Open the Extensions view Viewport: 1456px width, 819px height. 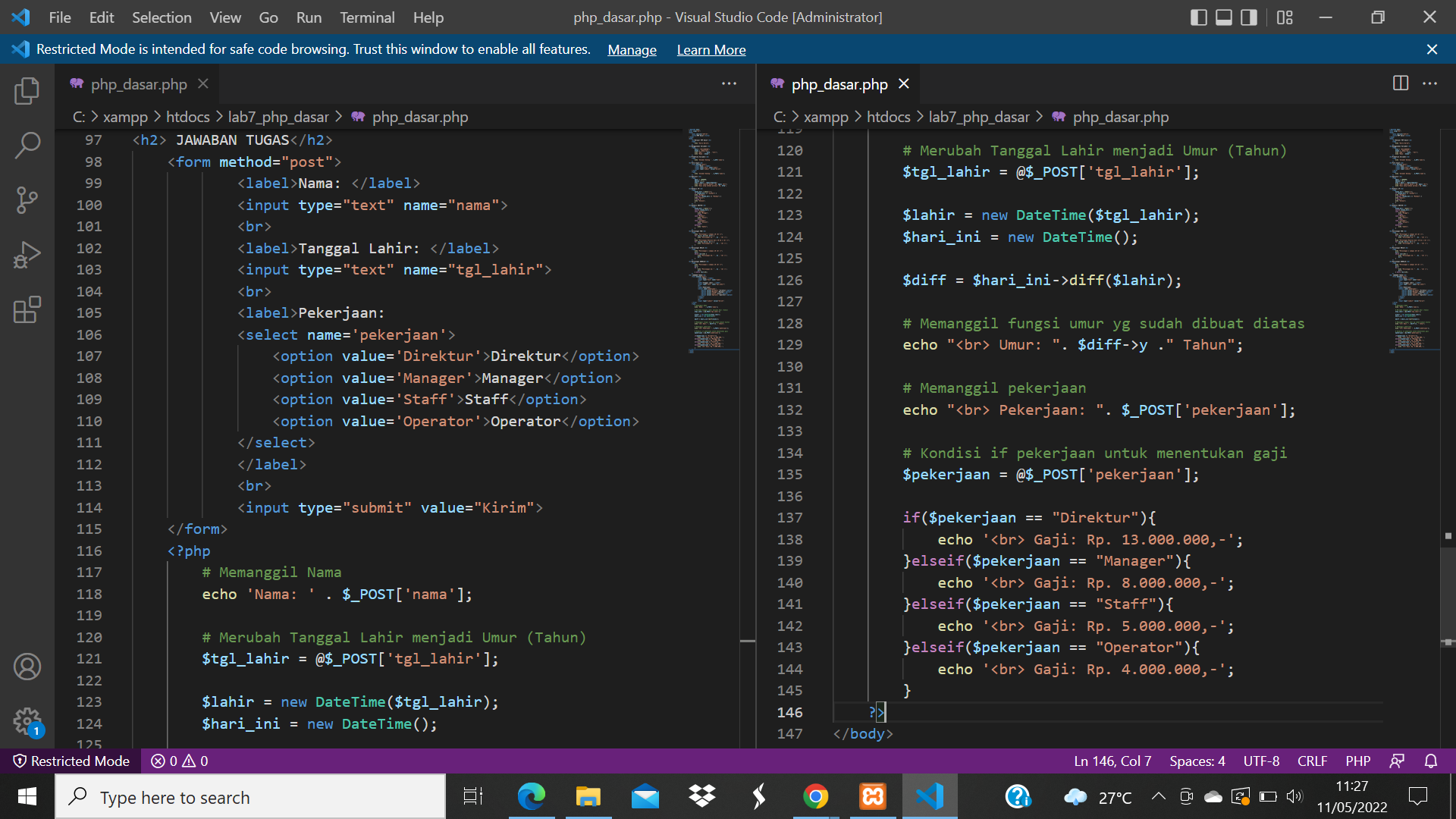point(27,309)
